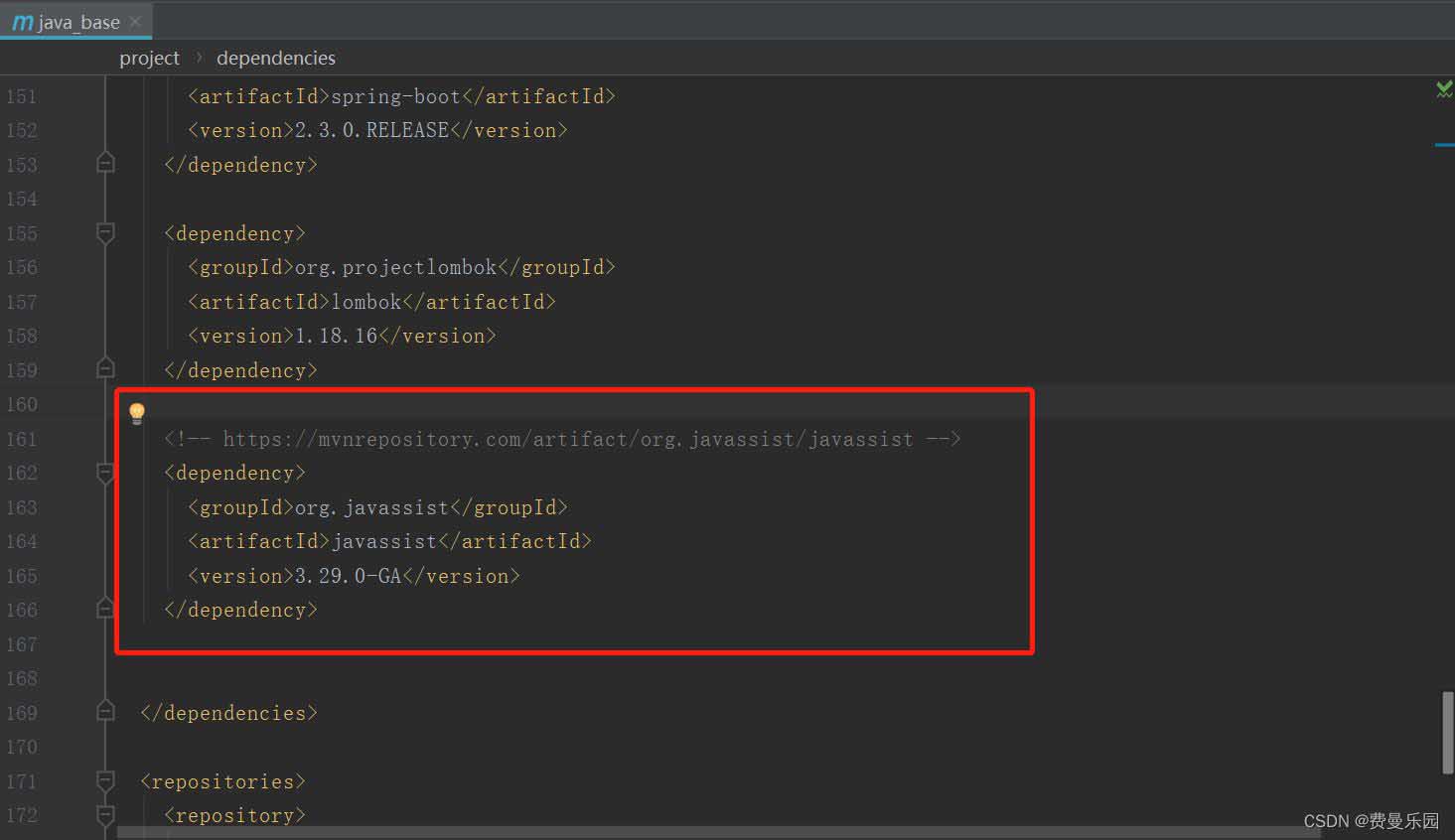This screenshot has height=840, width=1455.
Task: Click the yellow light bulb intention icon
Action: pos(137,412)
